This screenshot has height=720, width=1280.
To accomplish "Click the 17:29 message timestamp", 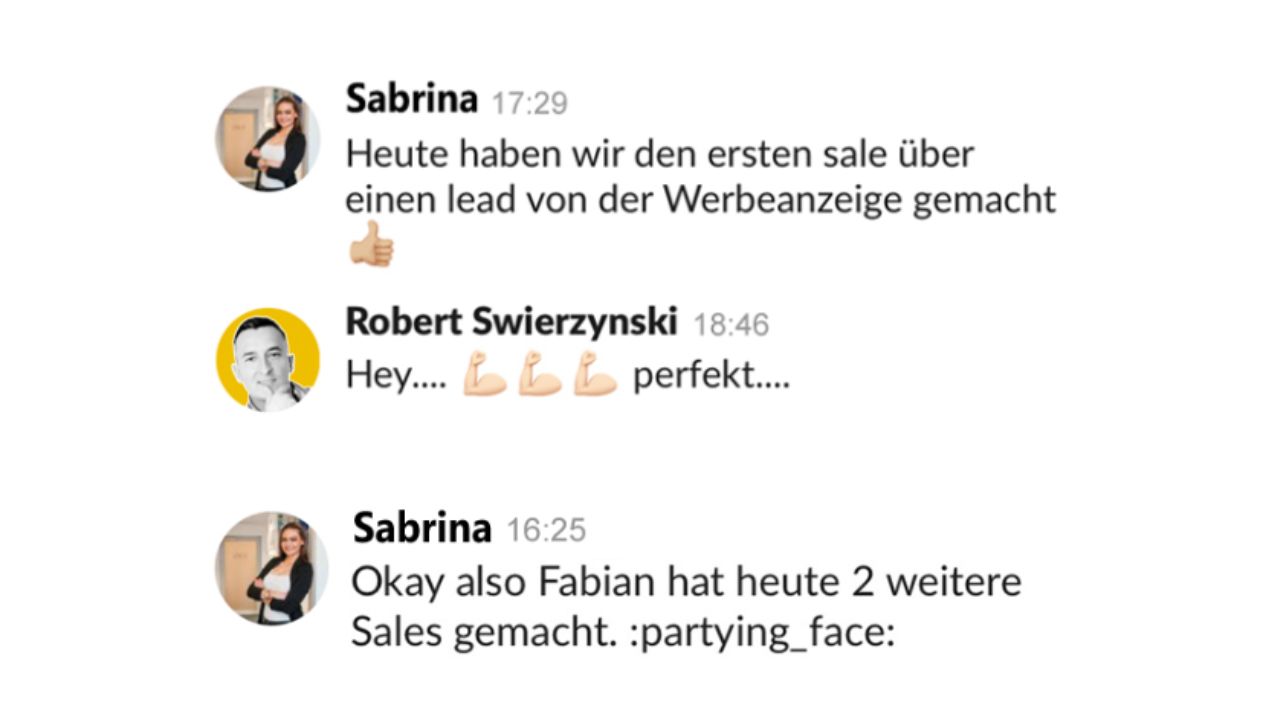I will 529,102.
